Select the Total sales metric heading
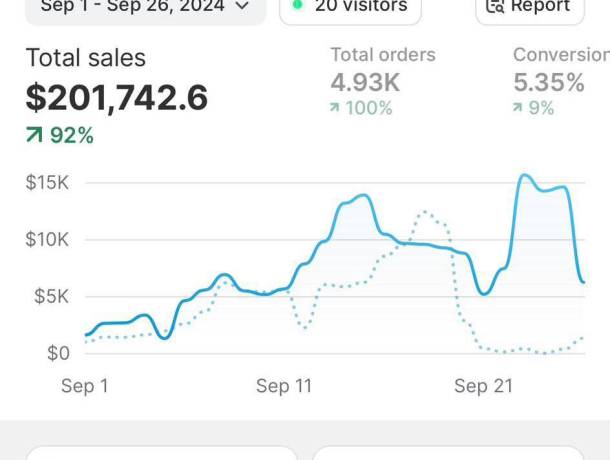 tap(86, 58)
